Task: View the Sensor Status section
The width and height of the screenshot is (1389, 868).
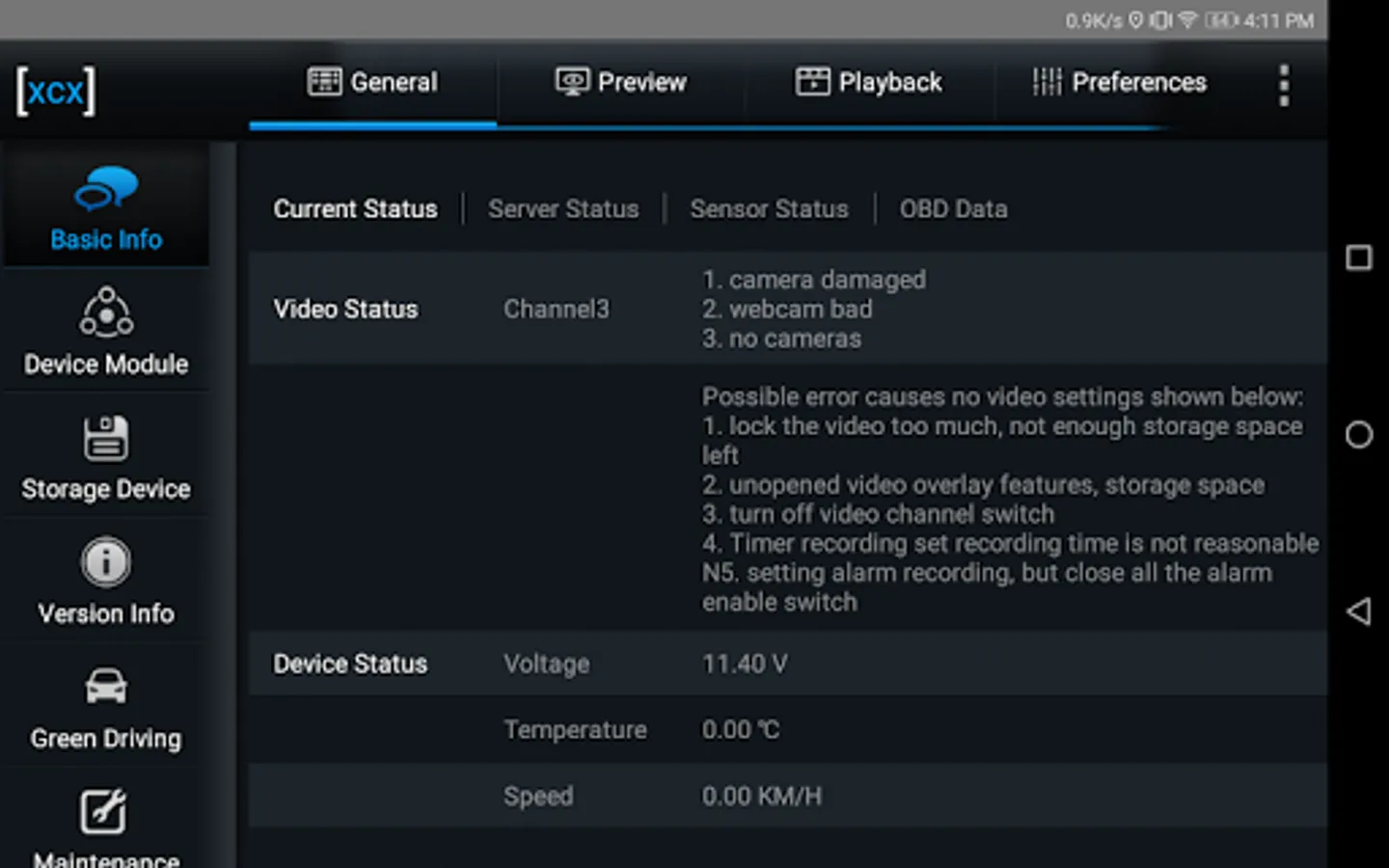Action: coord(769,209)
